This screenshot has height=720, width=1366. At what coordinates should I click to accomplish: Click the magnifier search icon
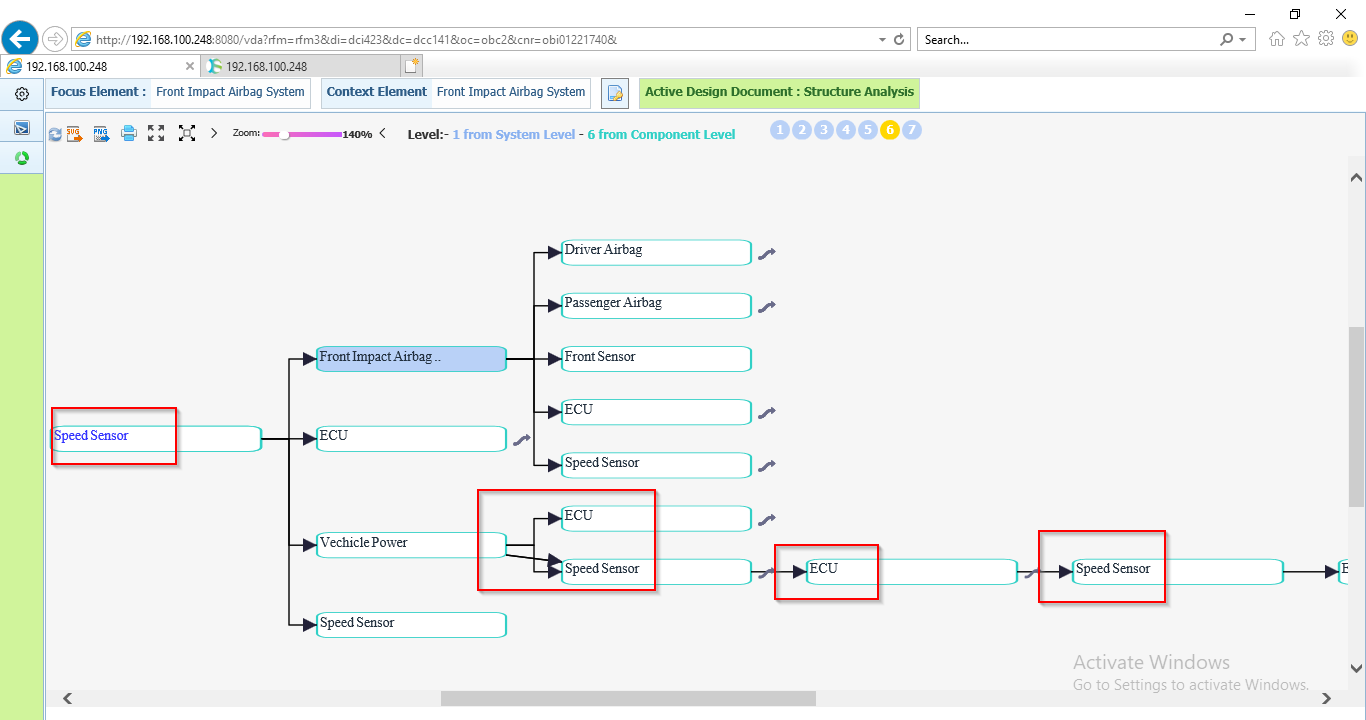(x=1227, y=40)
